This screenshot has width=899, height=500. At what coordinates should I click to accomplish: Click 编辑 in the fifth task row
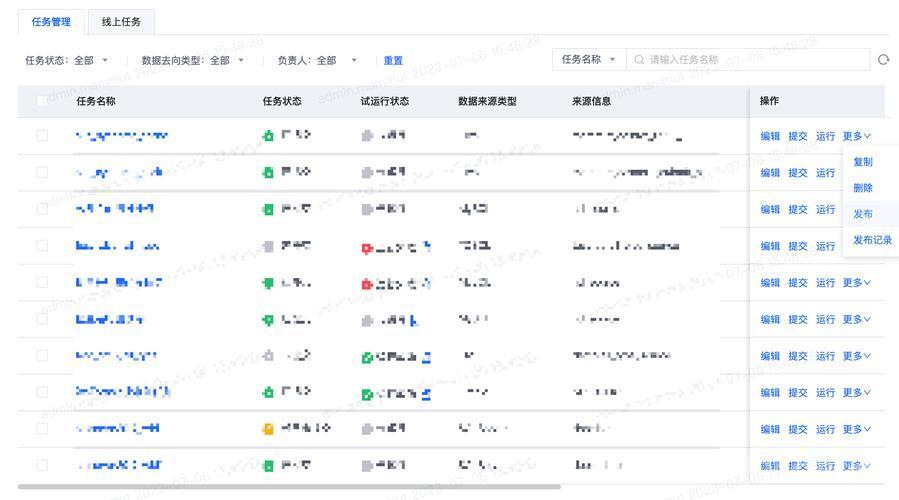point(770,283)
